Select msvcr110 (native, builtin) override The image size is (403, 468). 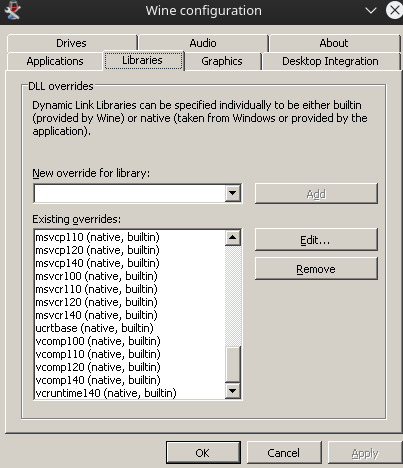coord(130,289)
